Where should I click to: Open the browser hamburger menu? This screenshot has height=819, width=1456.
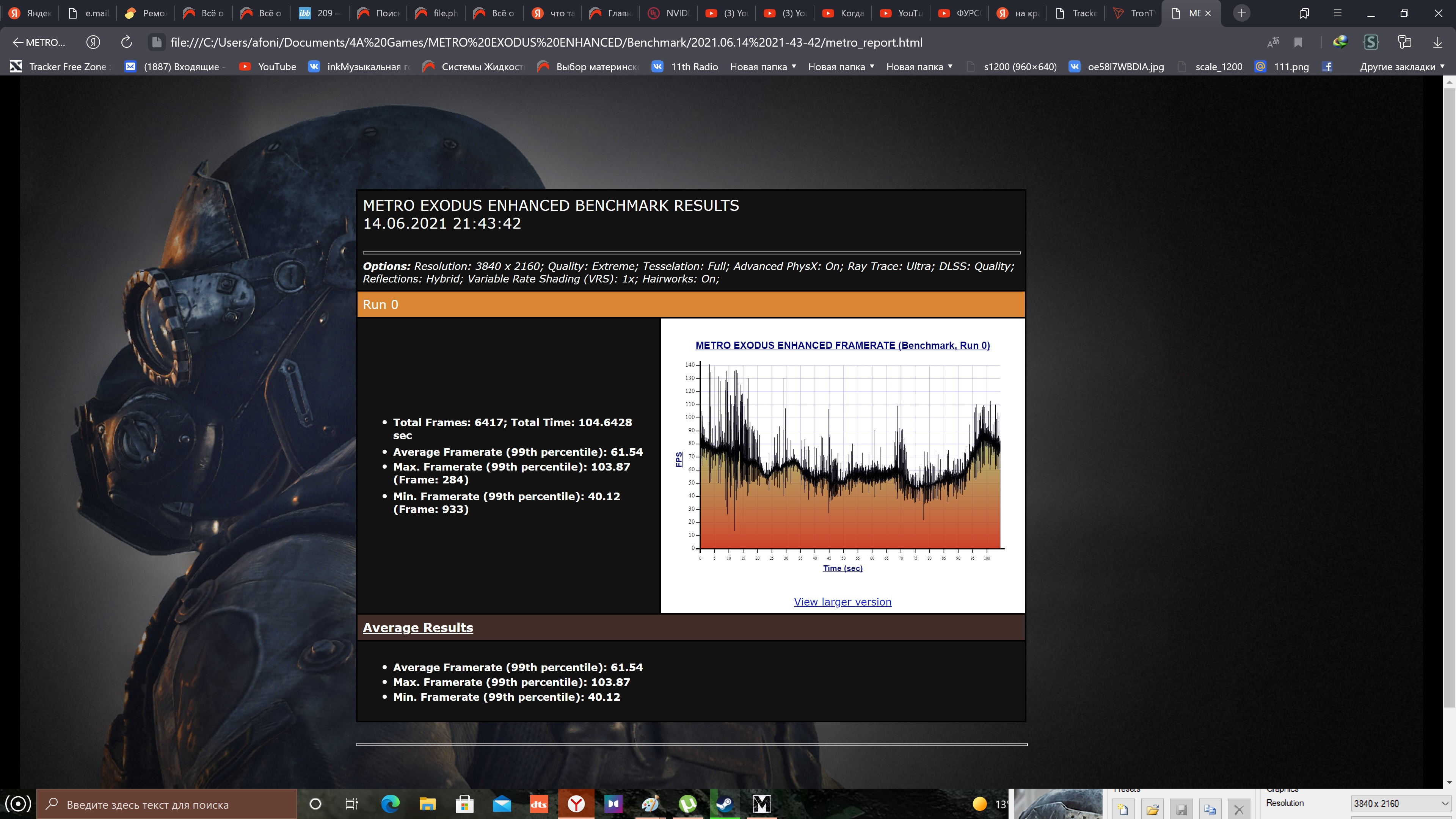1337,13
